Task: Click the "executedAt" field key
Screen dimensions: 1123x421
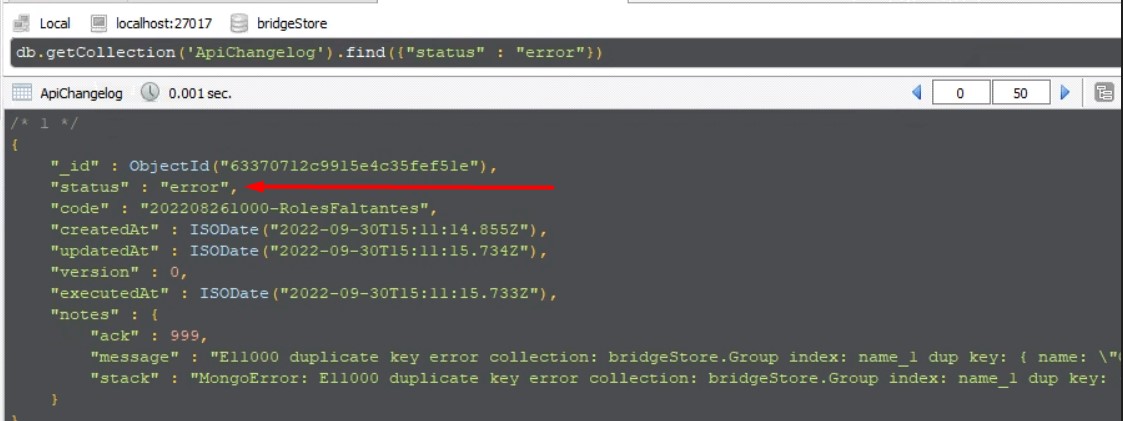Action: tap(110, 294)
